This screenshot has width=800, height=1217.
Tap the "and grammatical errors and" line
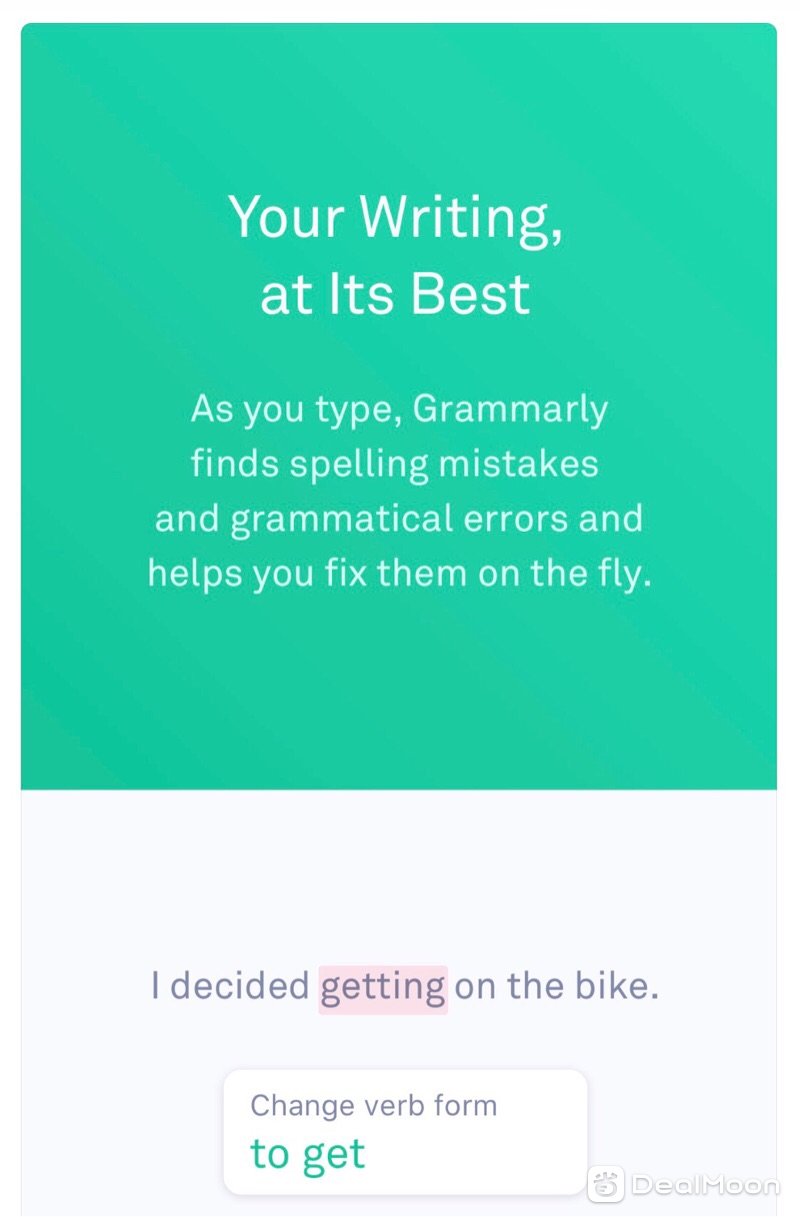(398, 520)
